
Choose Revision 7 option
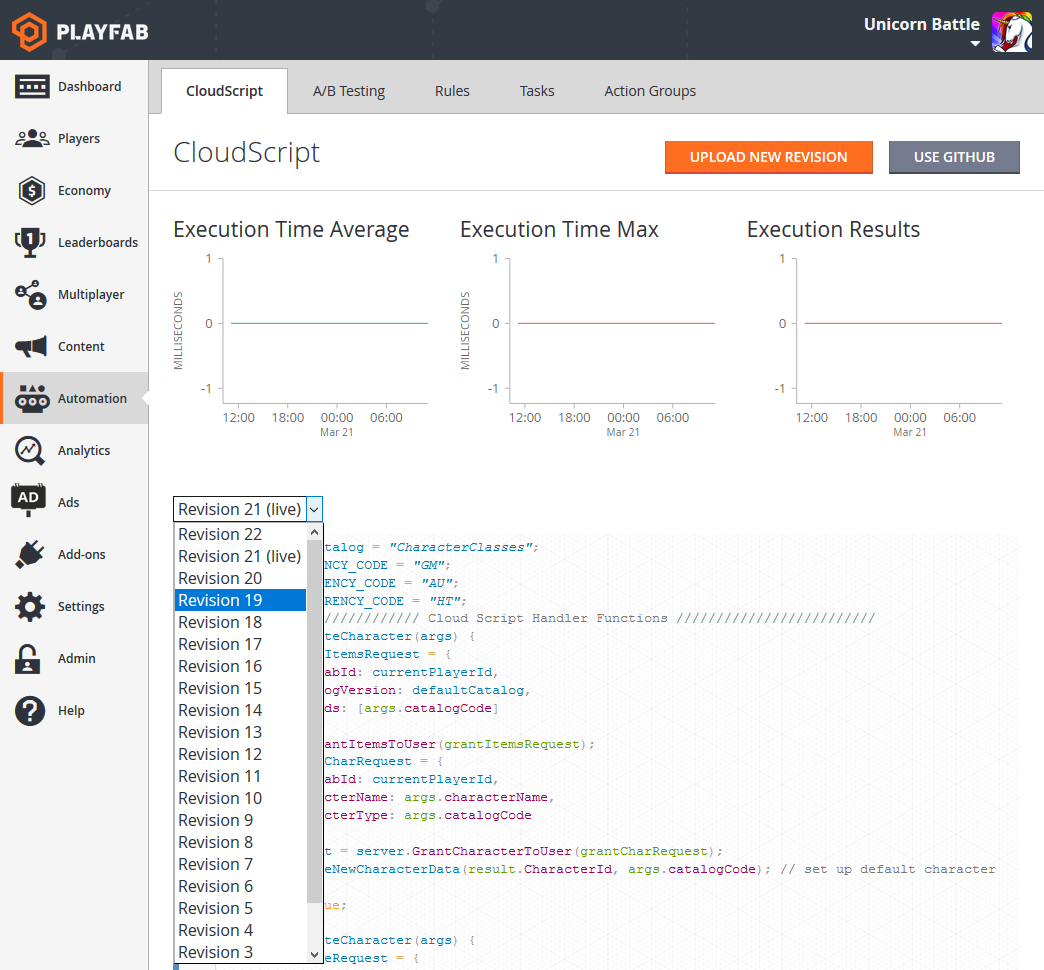240,864
